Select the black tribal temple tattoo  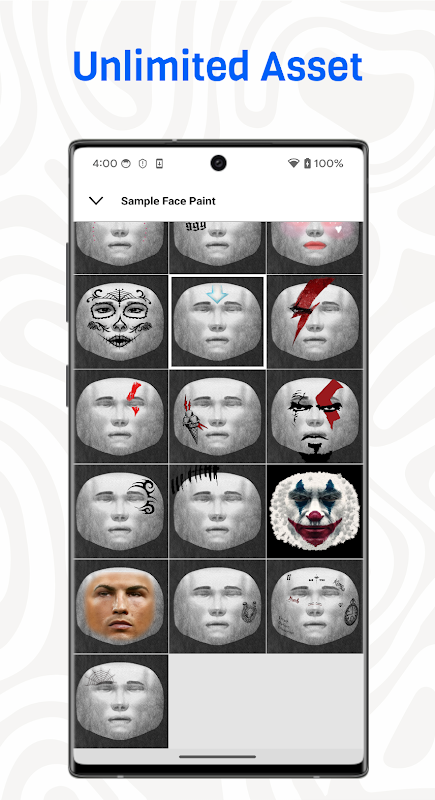121,511
